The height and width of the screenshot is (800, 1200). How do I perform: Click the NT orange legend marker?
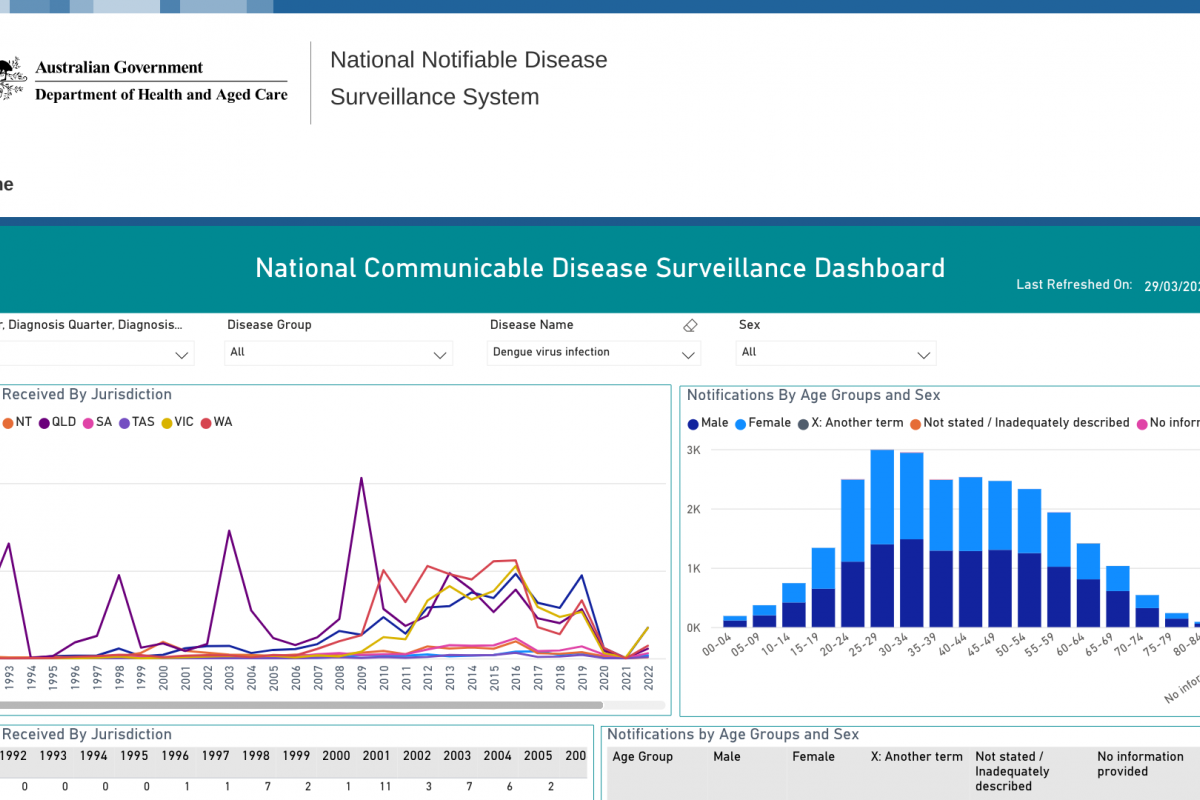(7, 423)
